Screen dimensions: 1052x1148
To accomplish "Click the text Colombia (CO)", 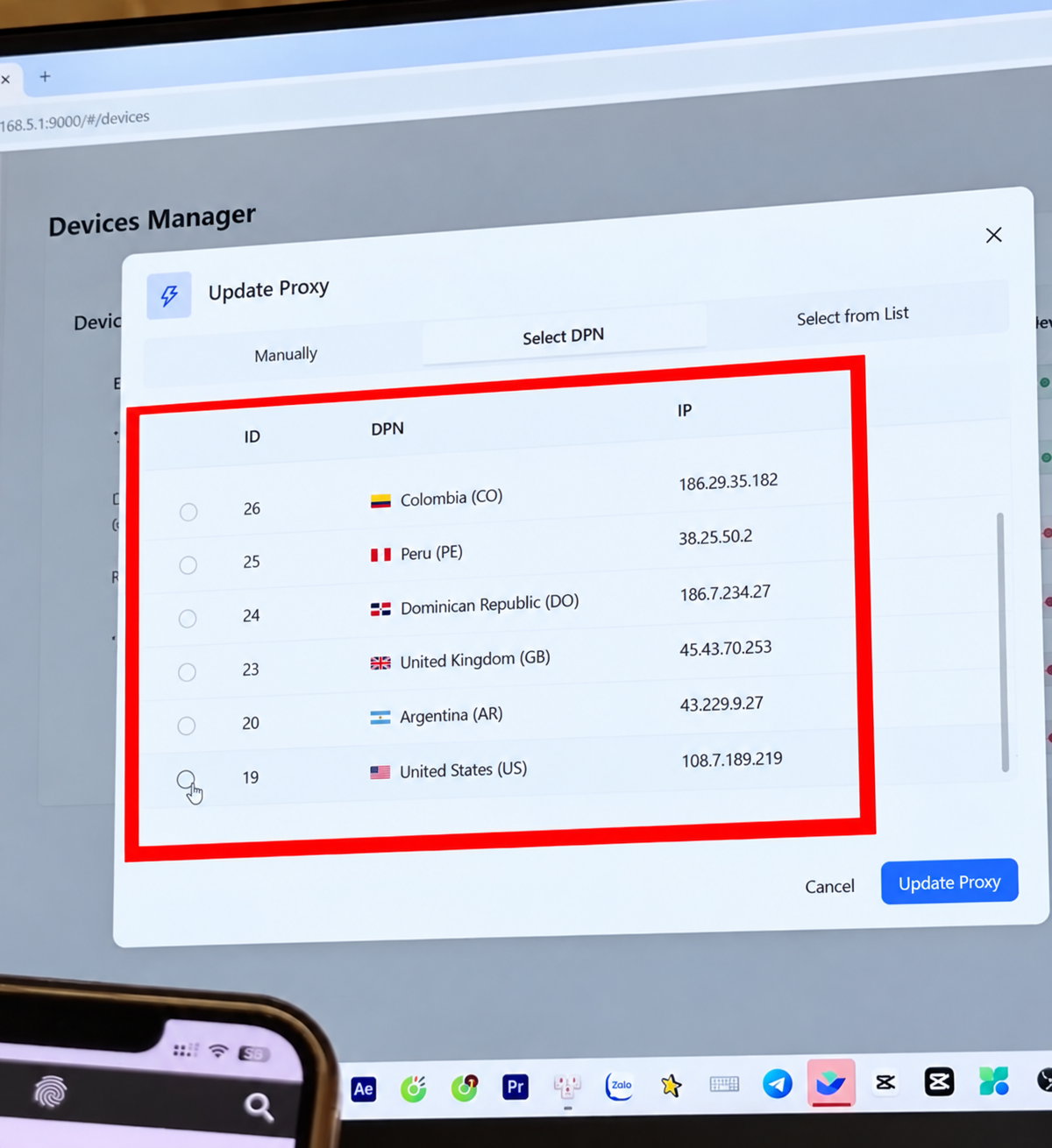I will click(451, 498).
